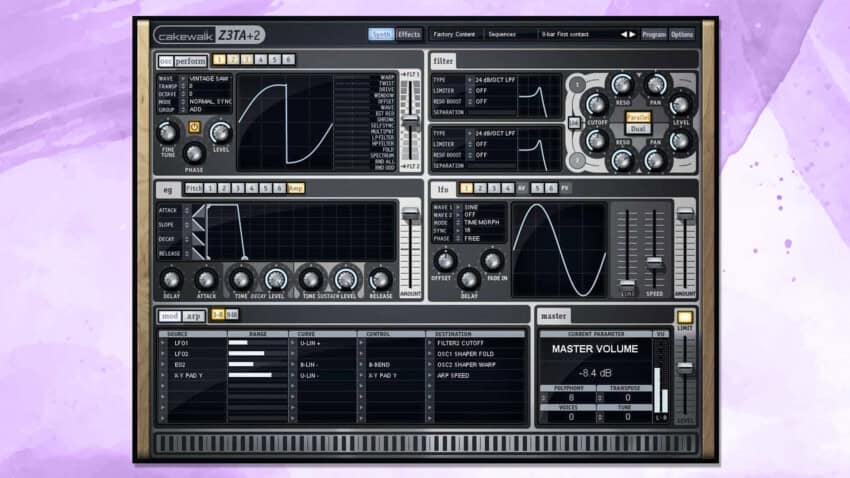Screen dimensions: 850x478
Task: Click the filter 2 round button
Action: point(577,160)
